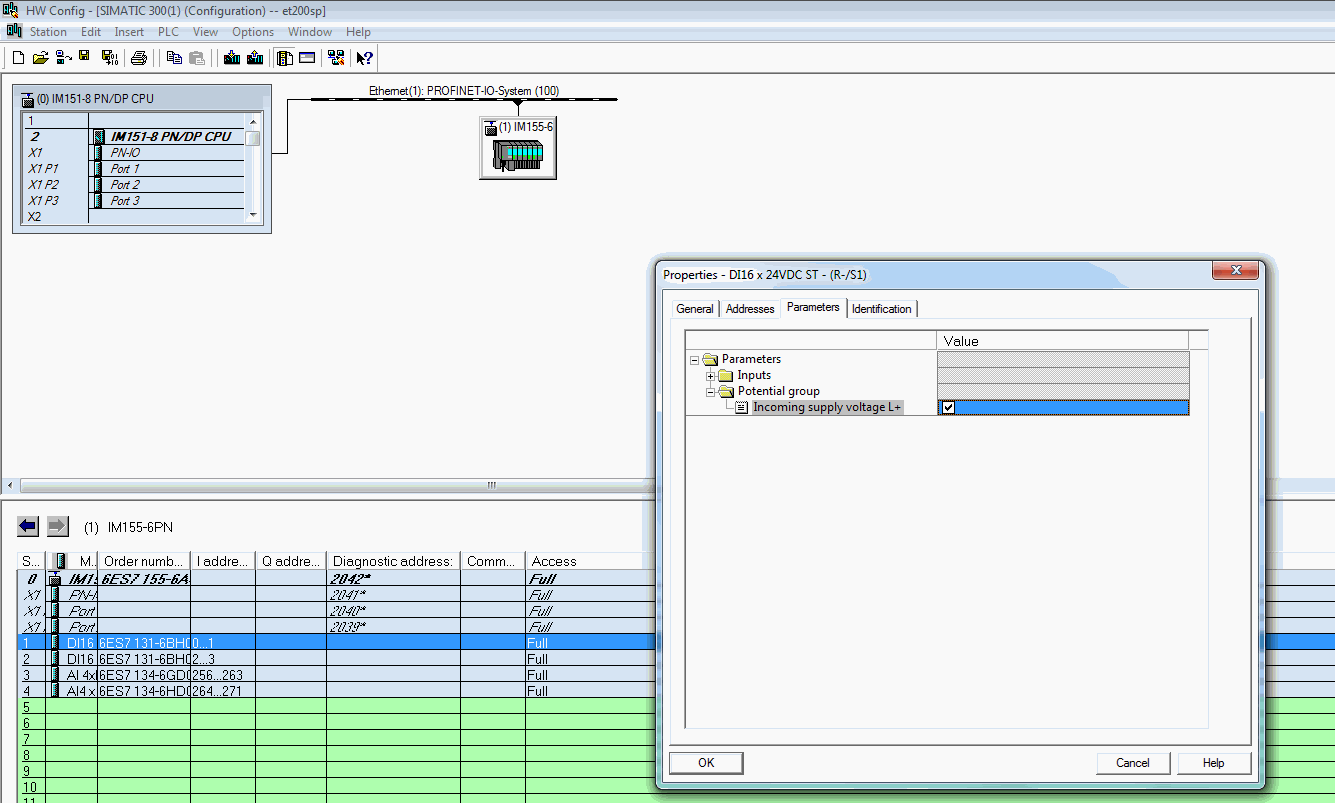Open the PLC menu

(x=168, y=32)
